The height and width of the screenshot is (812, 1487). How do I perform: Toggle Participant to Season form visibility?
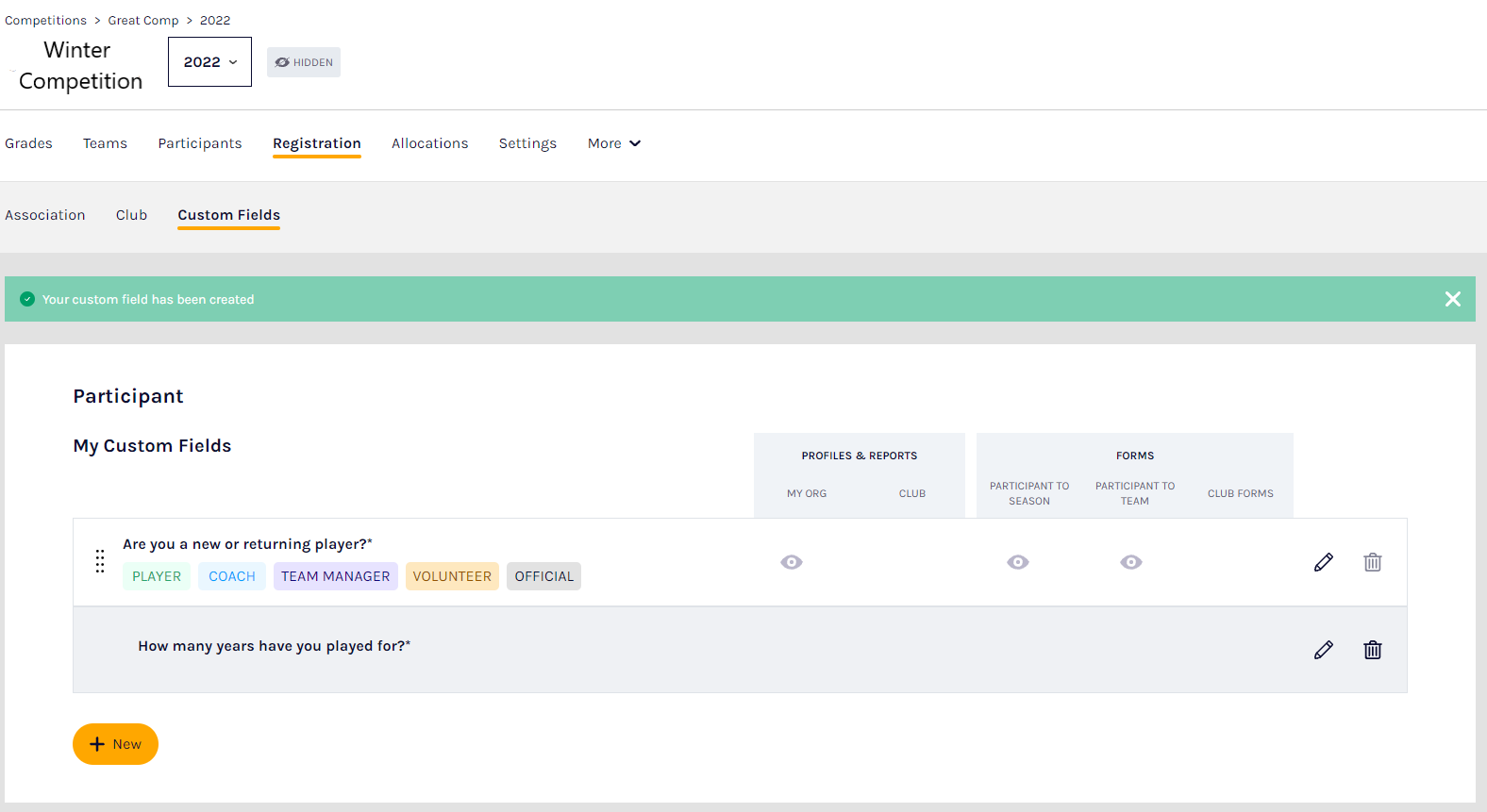[1017, 562]
